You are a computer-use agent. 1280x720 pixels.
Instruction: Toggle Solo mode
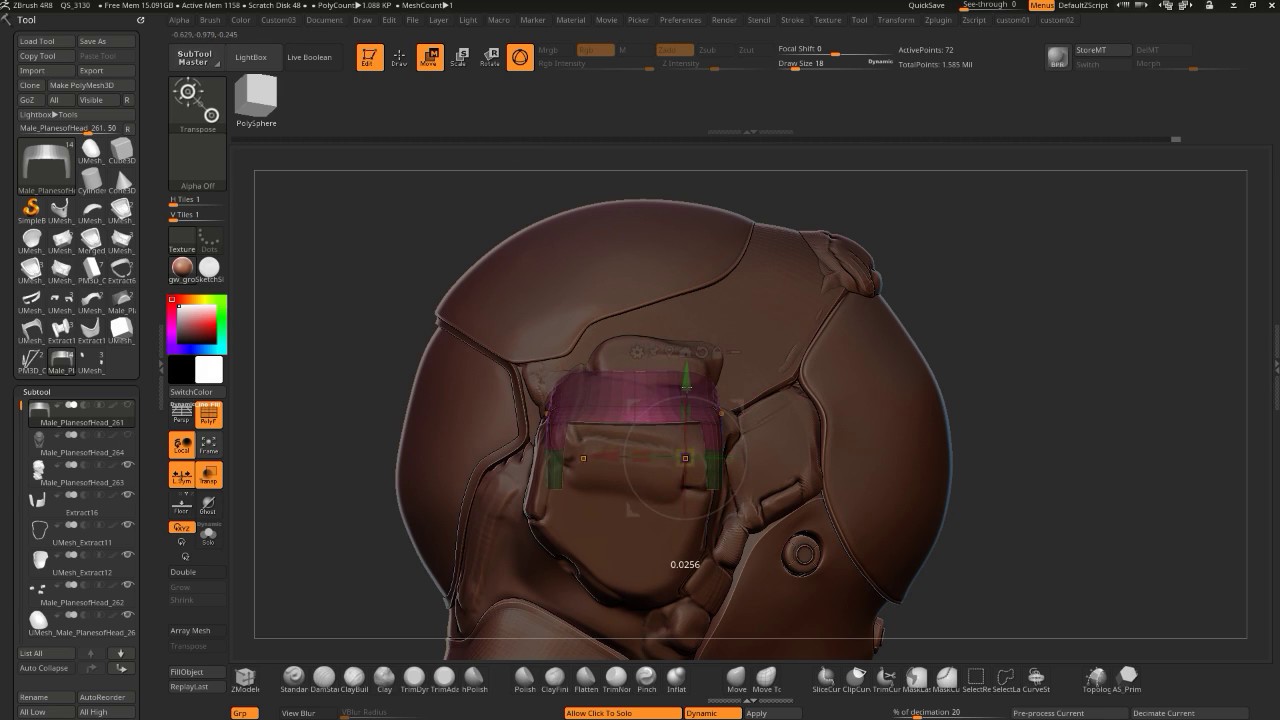pos(209,534)
